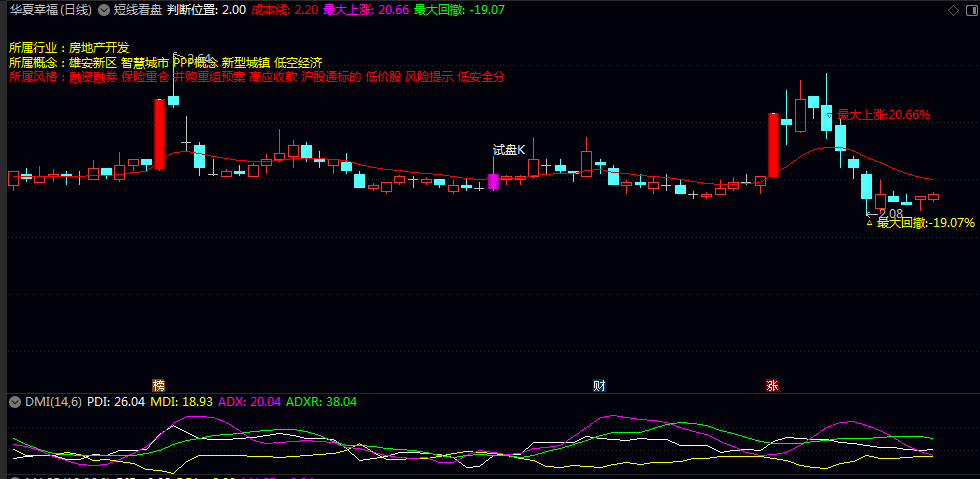Click the header value 最大回撤: -19.07
Screen dimensions: 980x479
pos(459,10)
